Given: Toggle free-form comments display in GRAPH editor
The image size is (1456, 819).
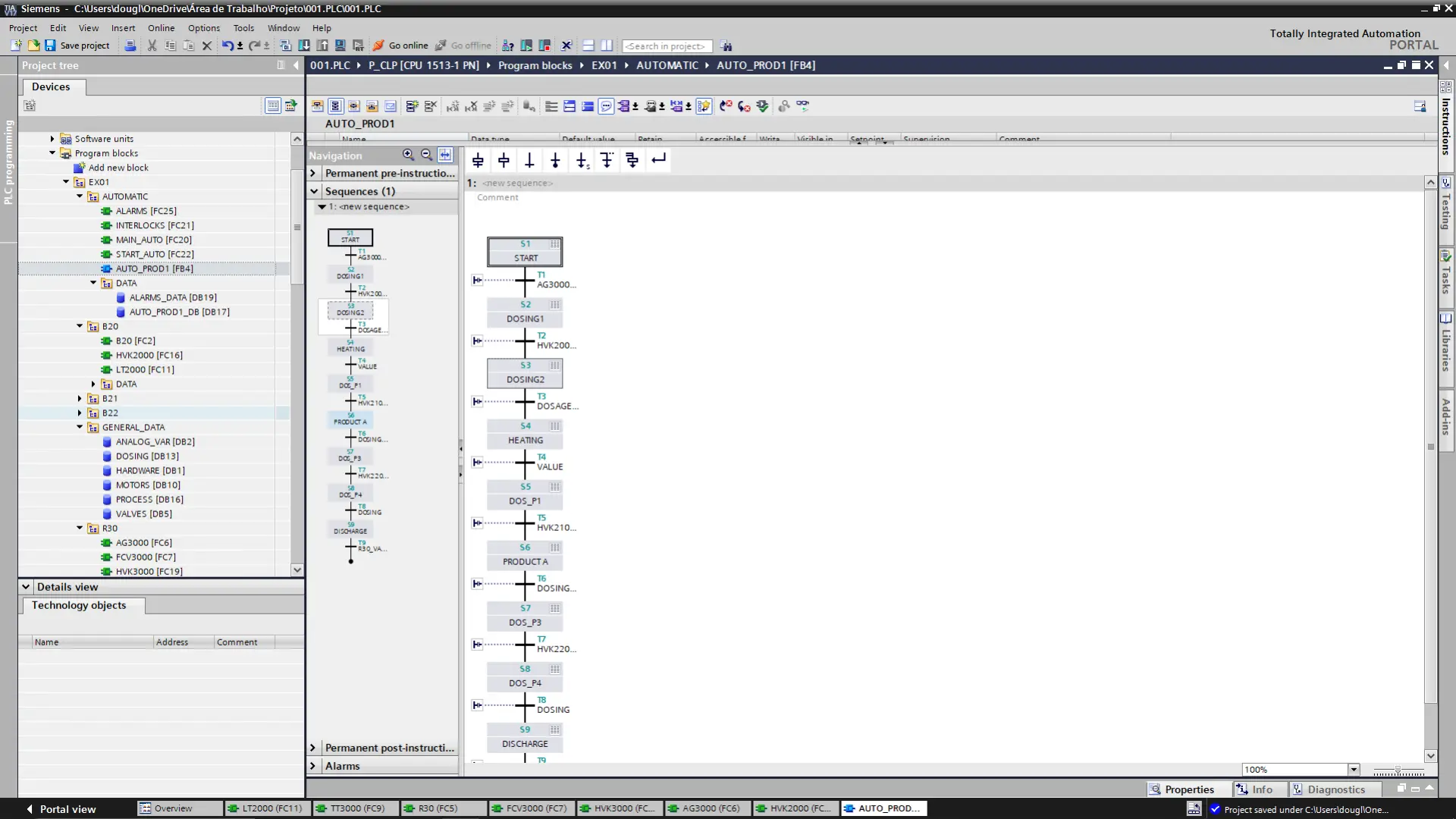Looking at the screenshot, I should pyautogui.click(x=606, y=106).
